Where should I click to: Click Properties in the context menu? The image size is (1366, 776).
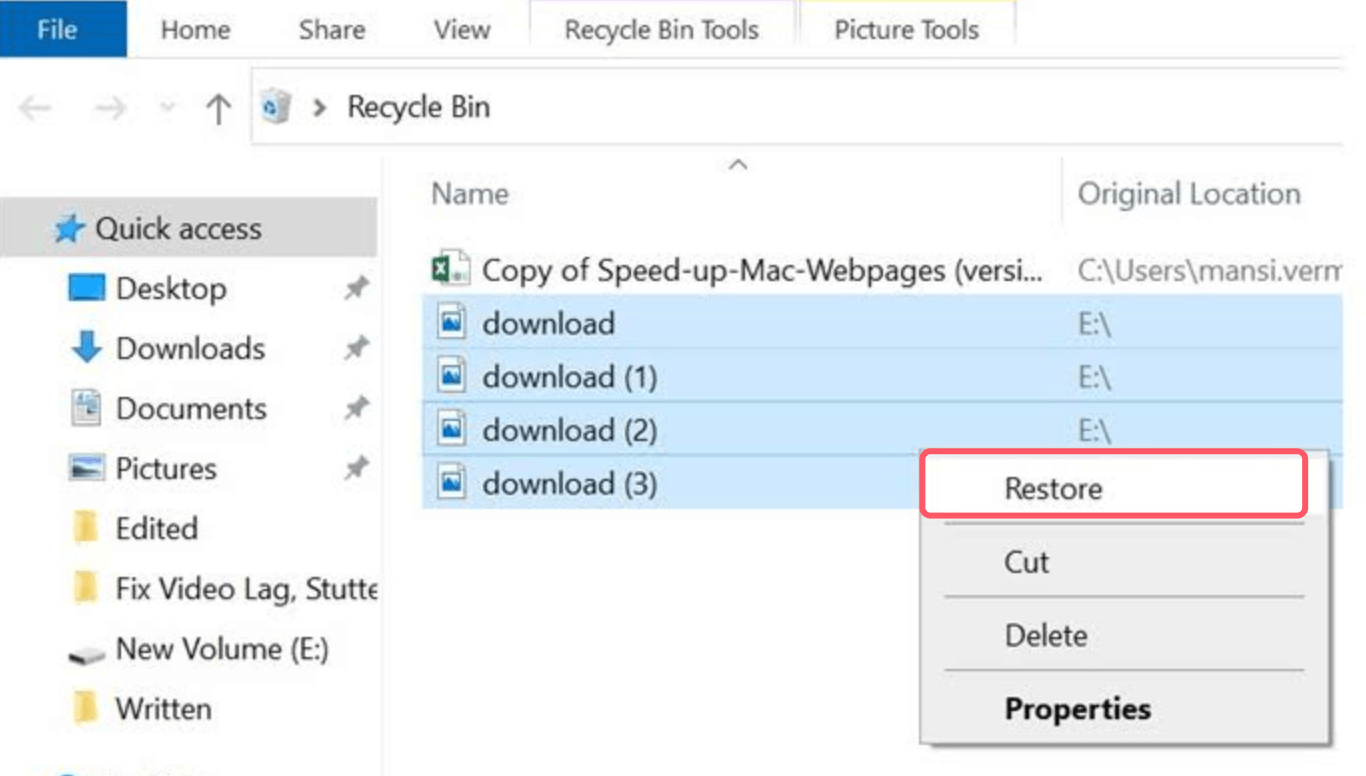click(1078, 709)
